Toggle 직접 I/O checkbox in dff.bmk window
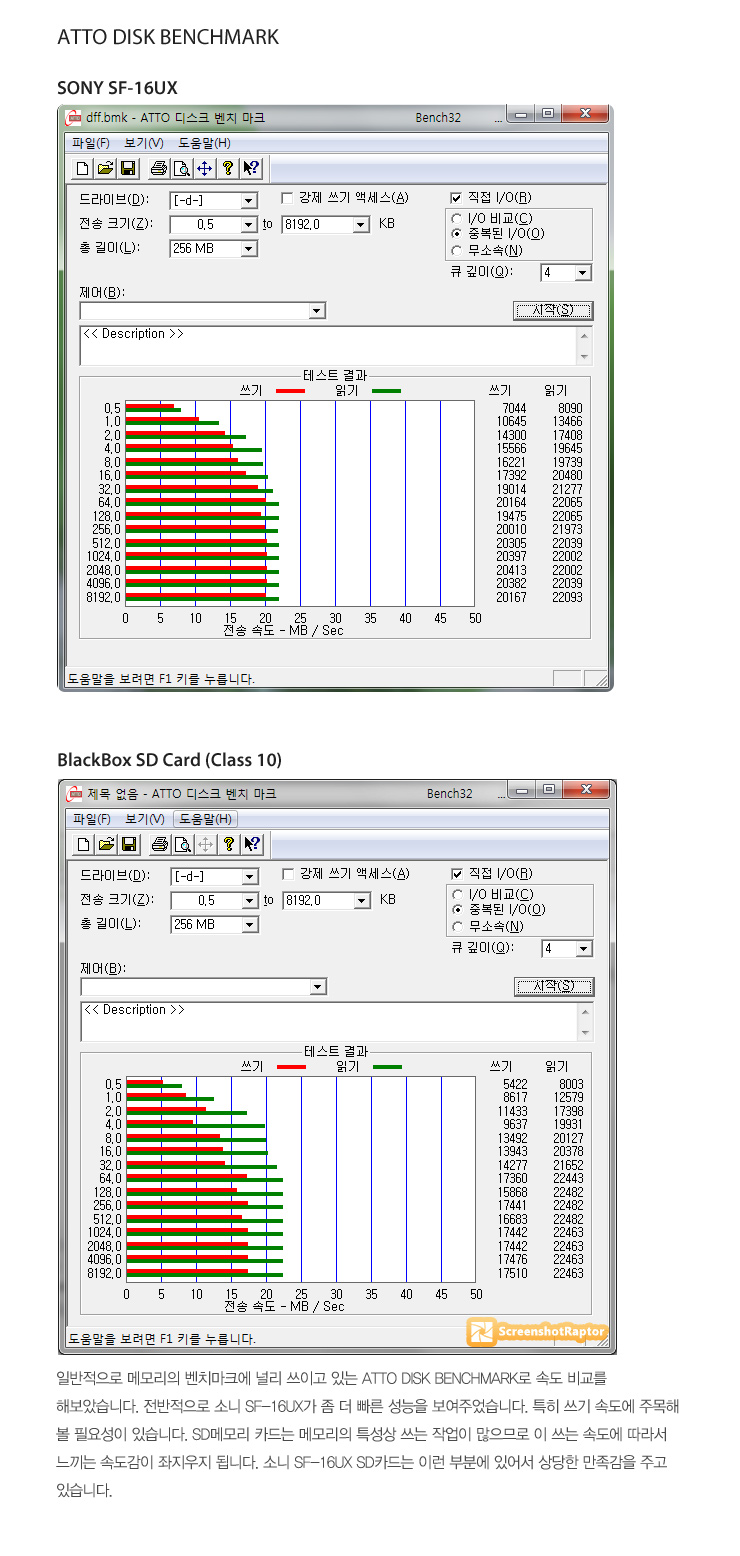This screenshot has height=1556, width=740. pyautogui.click(x=456, y=198)
